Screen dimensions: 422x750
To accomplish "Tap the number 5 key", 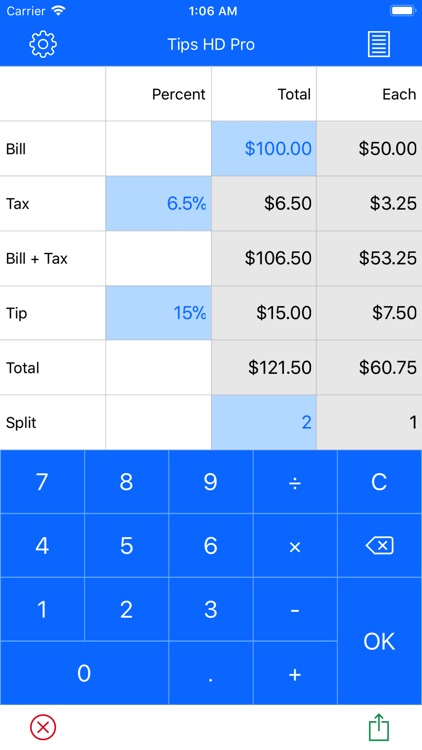I will pos(127,546).
